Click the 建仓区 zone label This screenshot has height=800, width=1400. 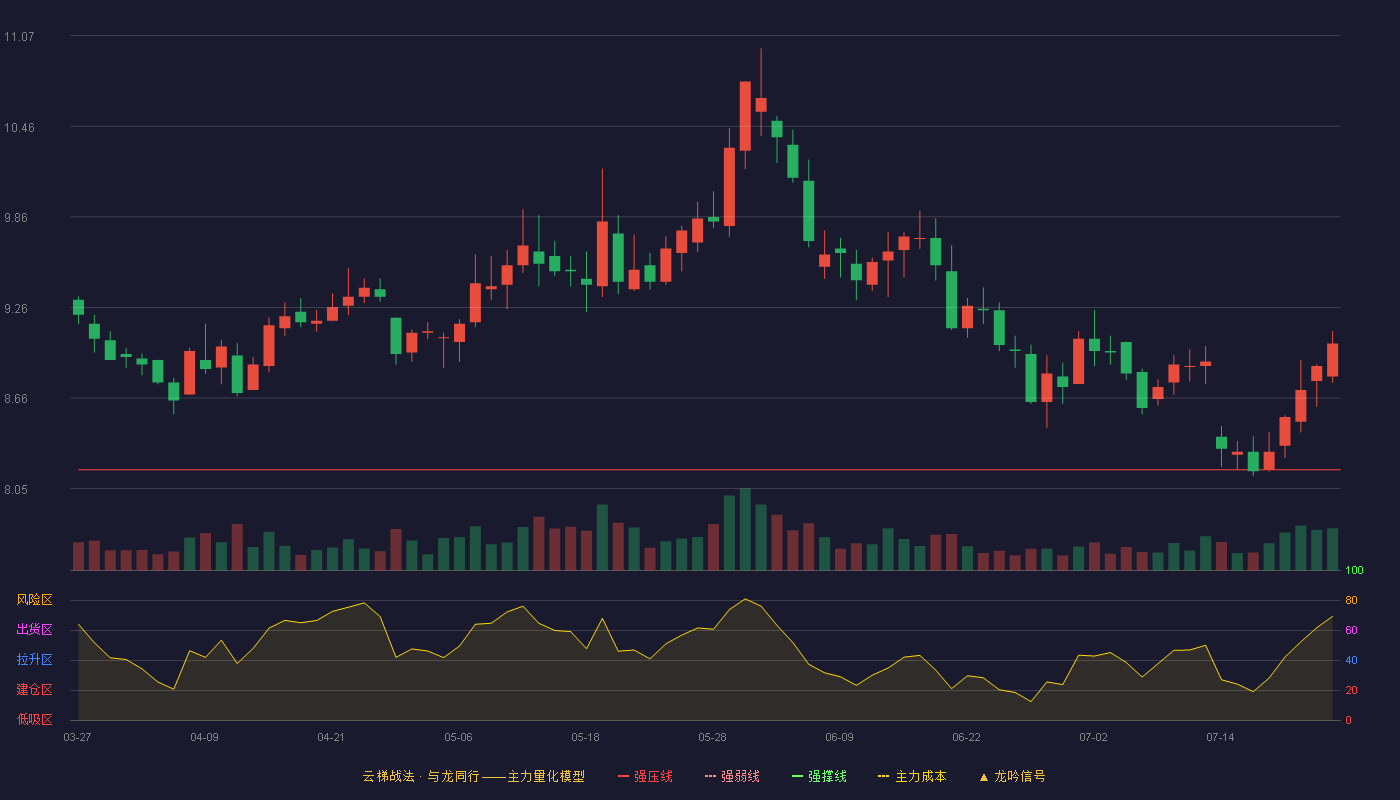(x=34, y=690)
